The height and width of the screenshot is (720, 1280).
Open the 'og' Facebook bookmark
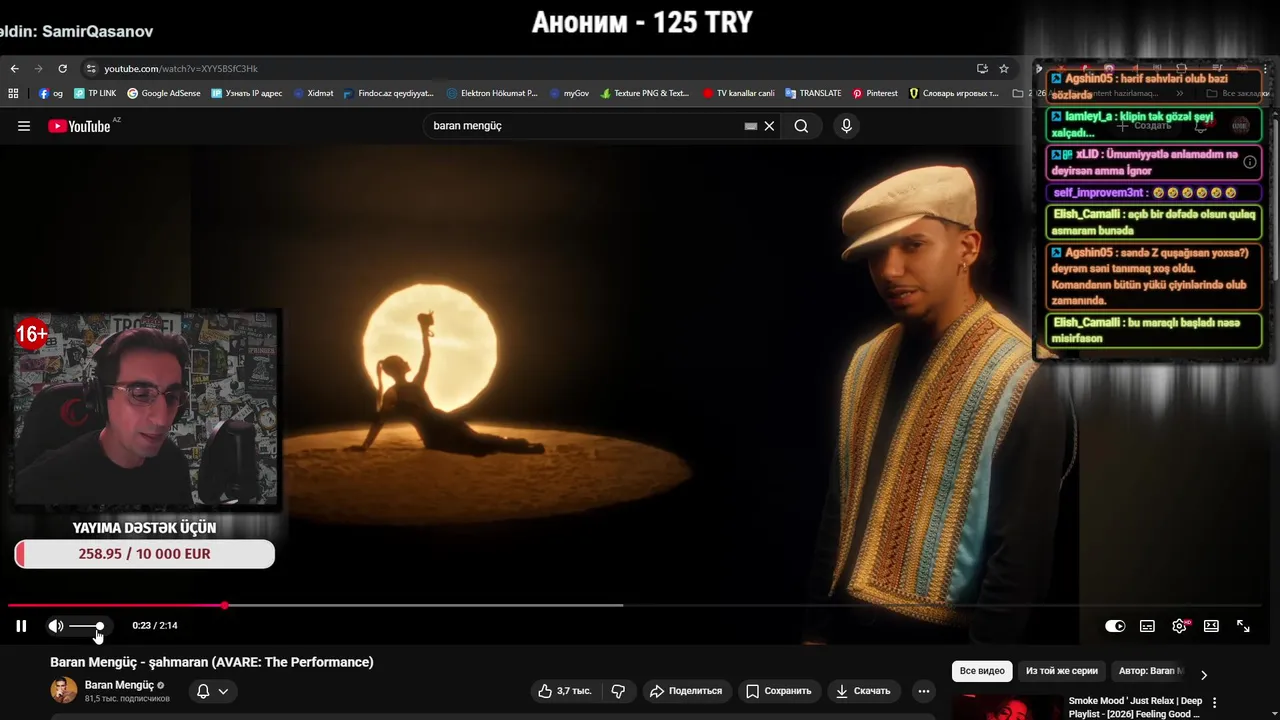50,93
